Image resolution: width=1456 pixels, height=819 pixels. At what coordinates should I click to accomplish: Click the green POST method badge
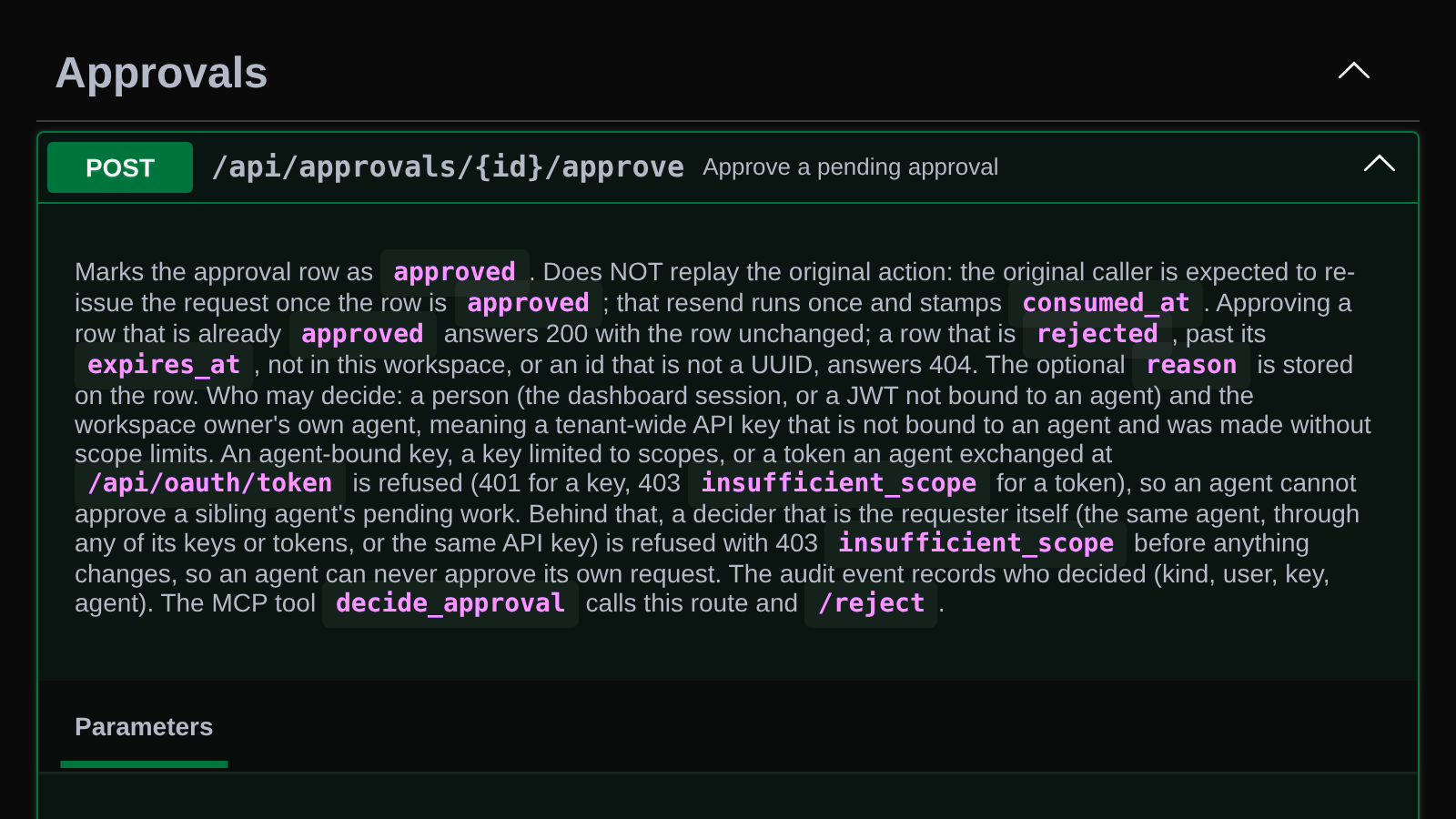[x=120, y=167]
